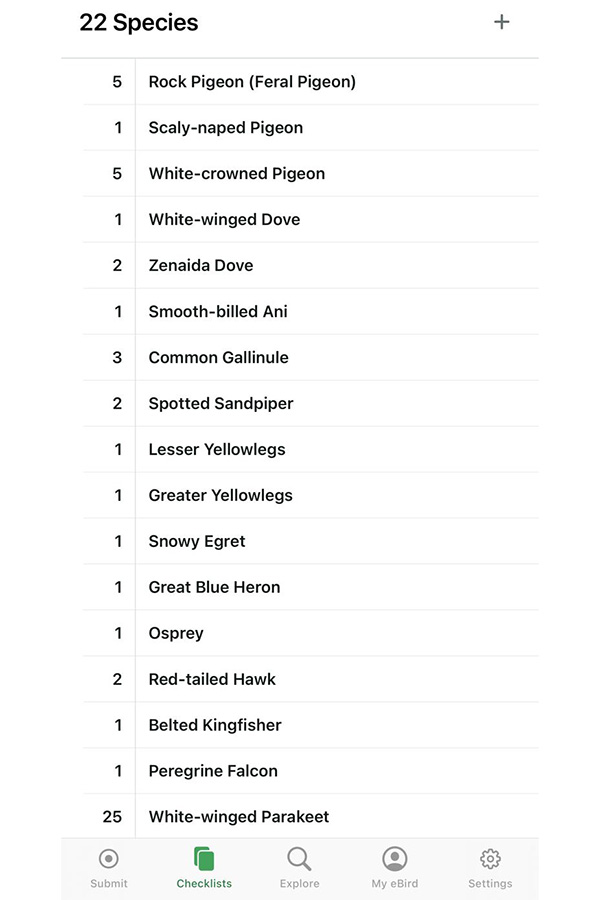Open the White-winged Dove entry
Image resolution: width=600 pixels, height=900 pixels.
click(224, 220)
